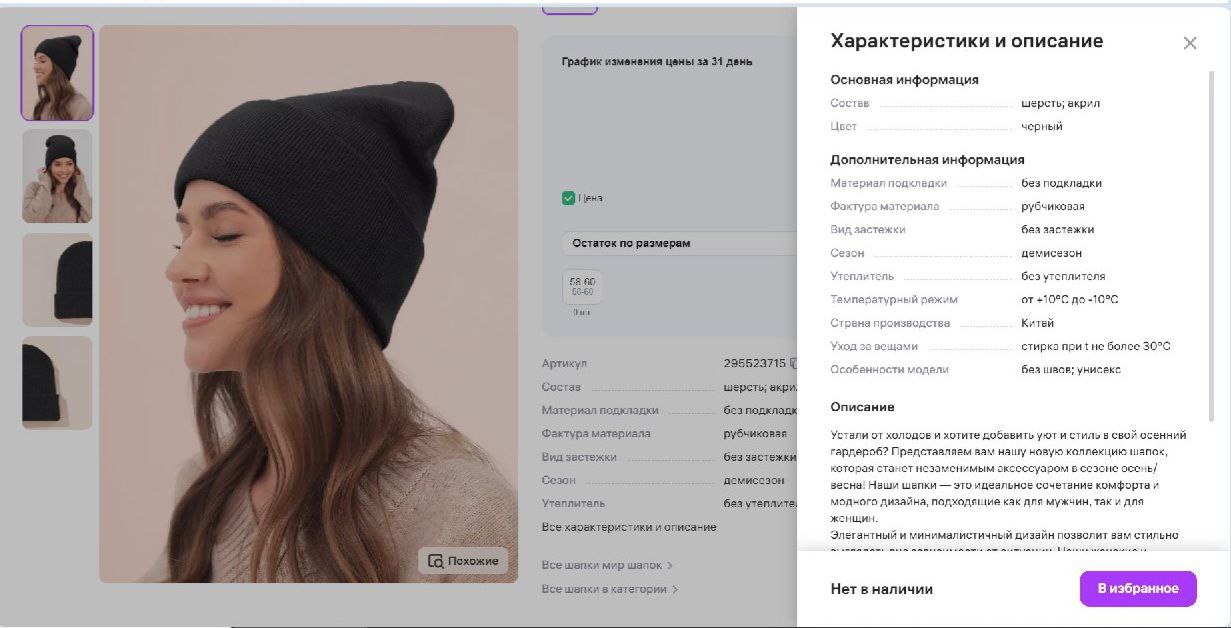Copy the article number 295523715 with copy icon
Screen dimensions: 1231x628
pos(793,364)
